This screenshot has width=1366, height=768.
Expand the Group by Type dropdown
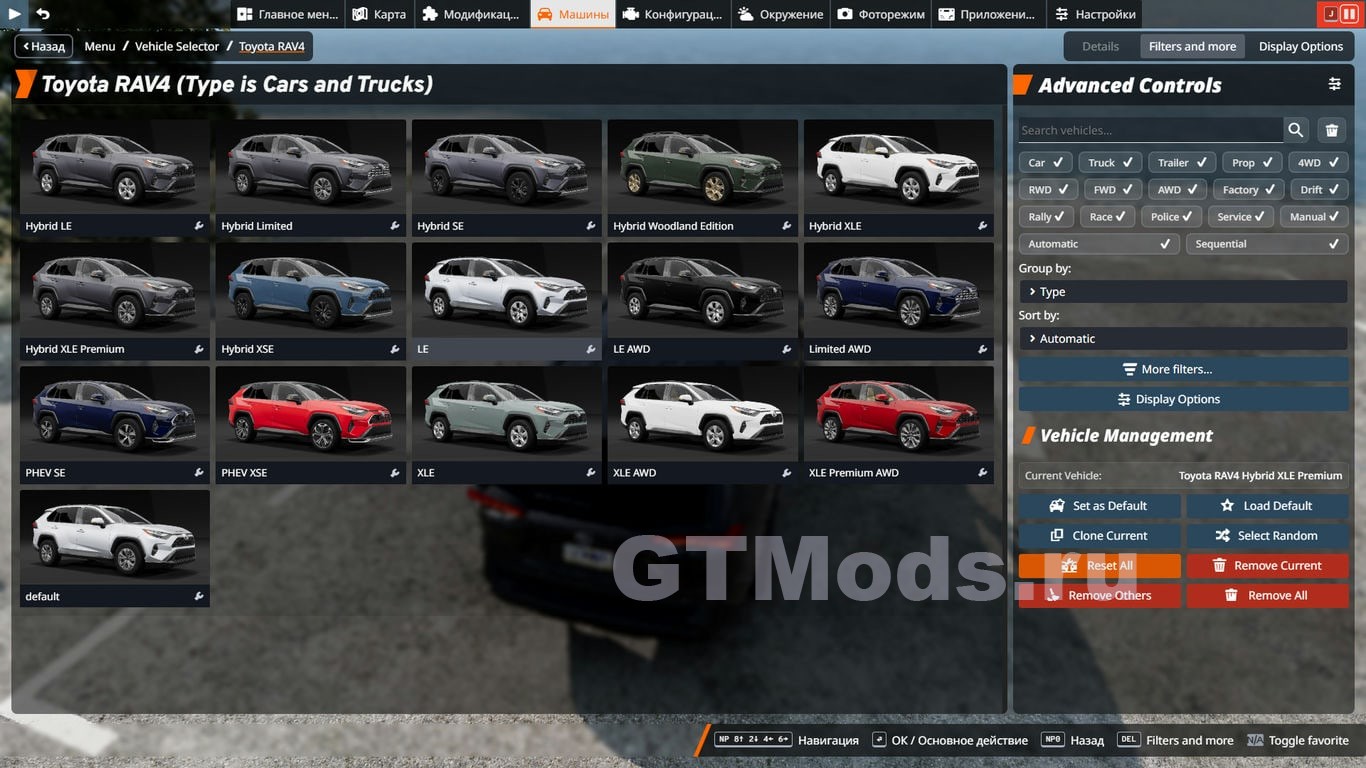coord(1182,292)
